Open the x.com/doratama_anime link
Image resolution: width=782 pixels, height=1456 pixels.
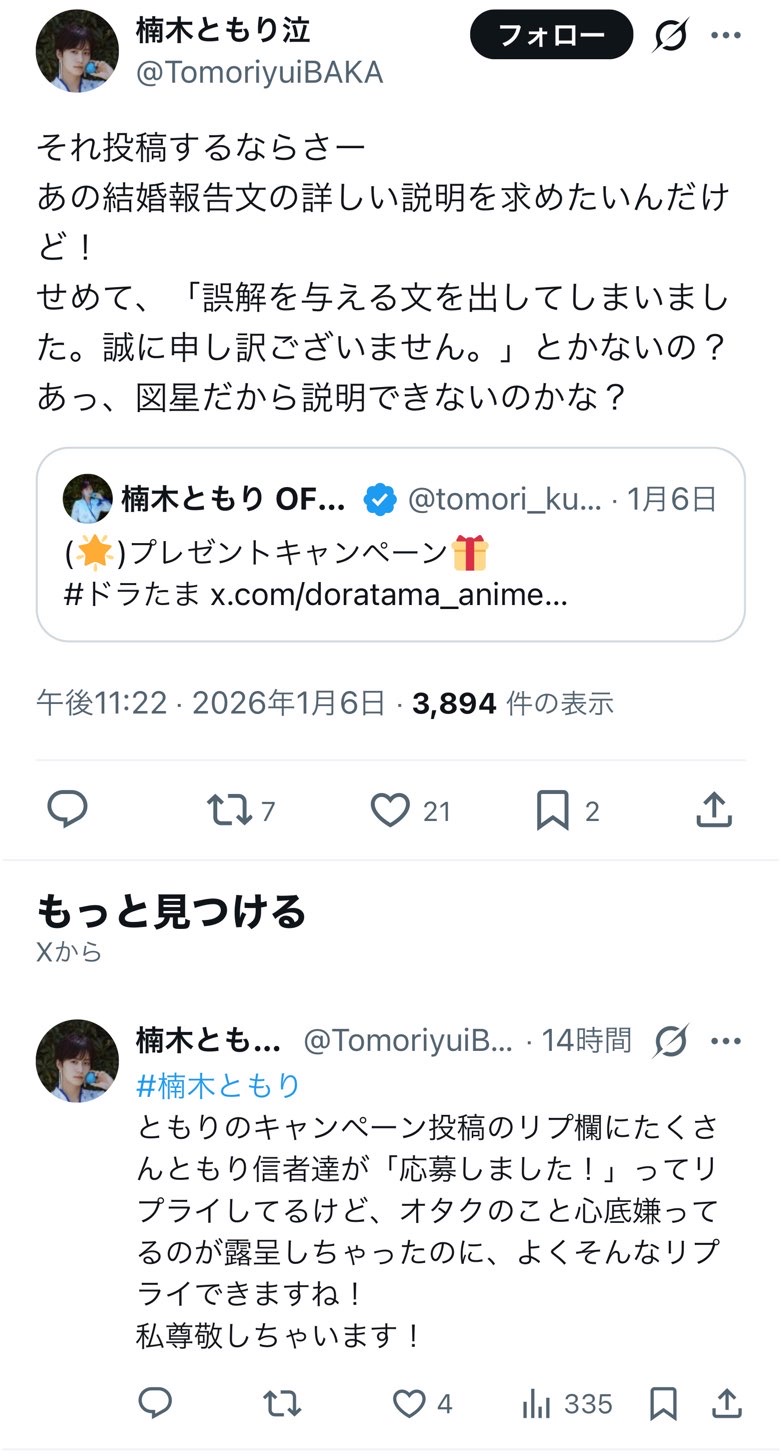[x=389, y=595]
